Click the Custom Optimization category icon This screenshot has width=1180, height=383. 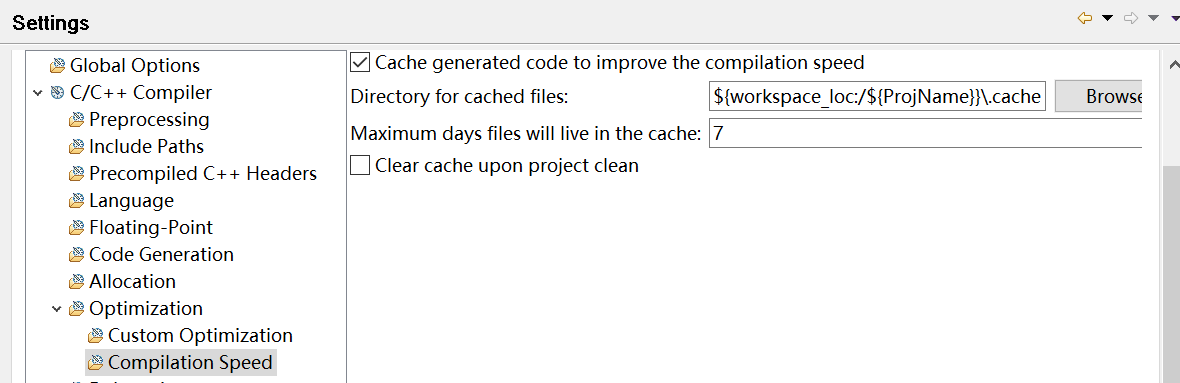[96, 336]
